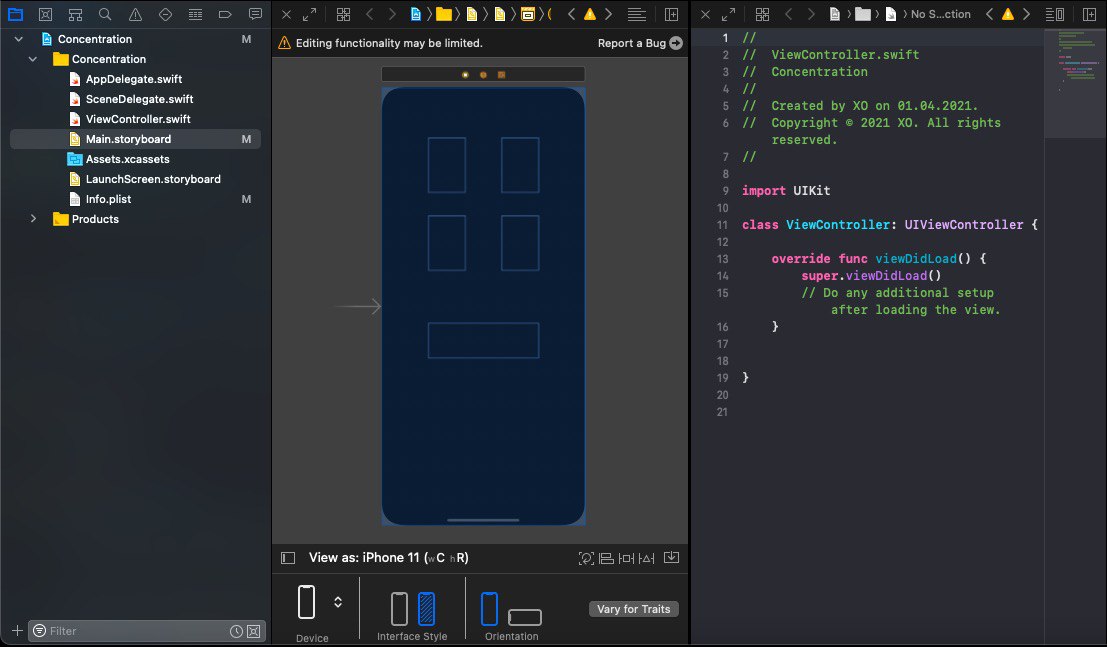Select the dark interface style
The image size is (1107, 647).
[427, 608]
